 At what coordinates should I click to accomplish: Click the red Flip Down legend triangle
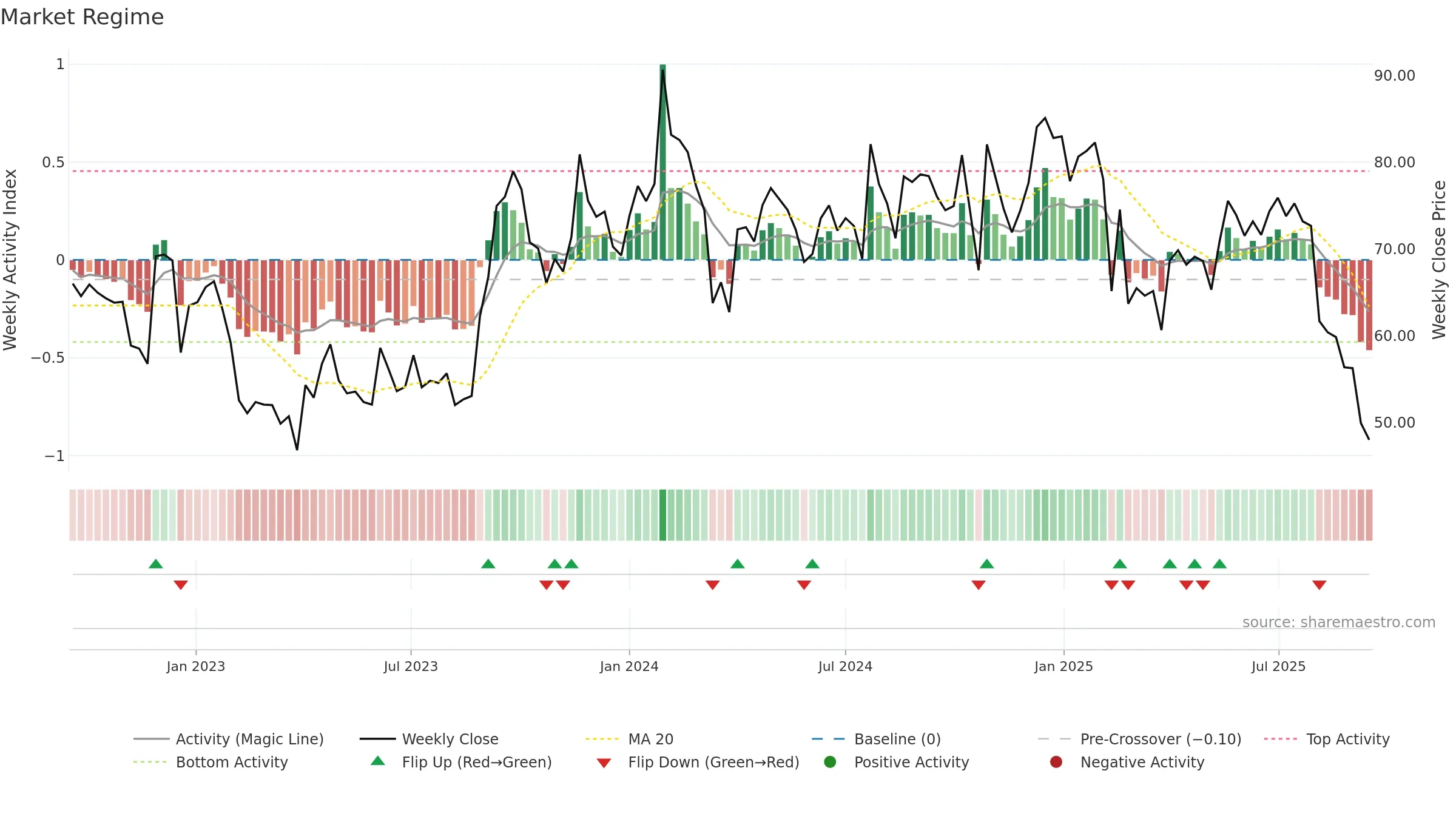click(604, 763)
